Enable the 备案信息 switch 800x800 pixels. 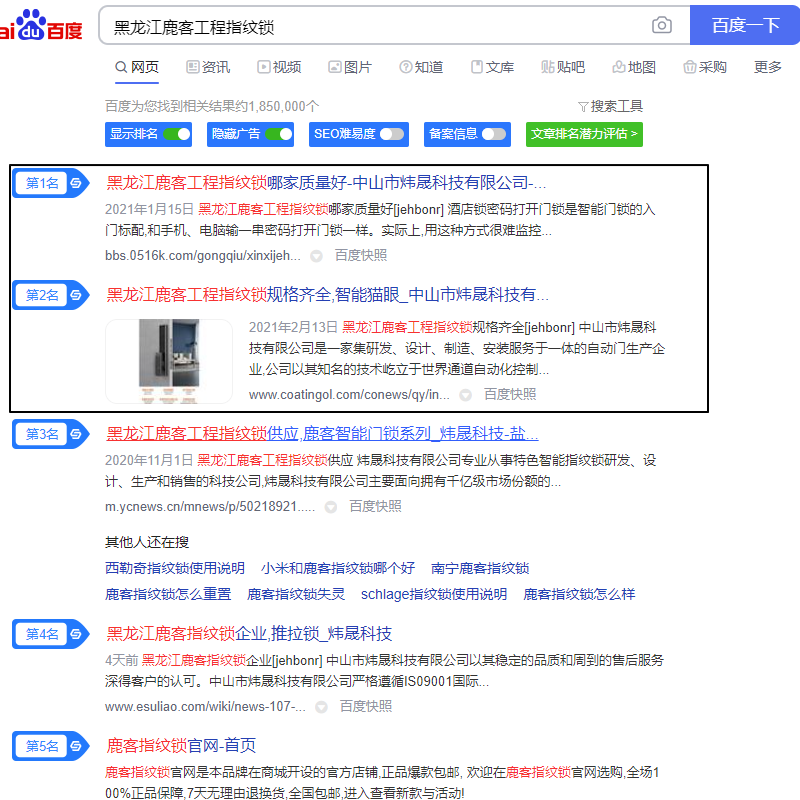[494, 134]
